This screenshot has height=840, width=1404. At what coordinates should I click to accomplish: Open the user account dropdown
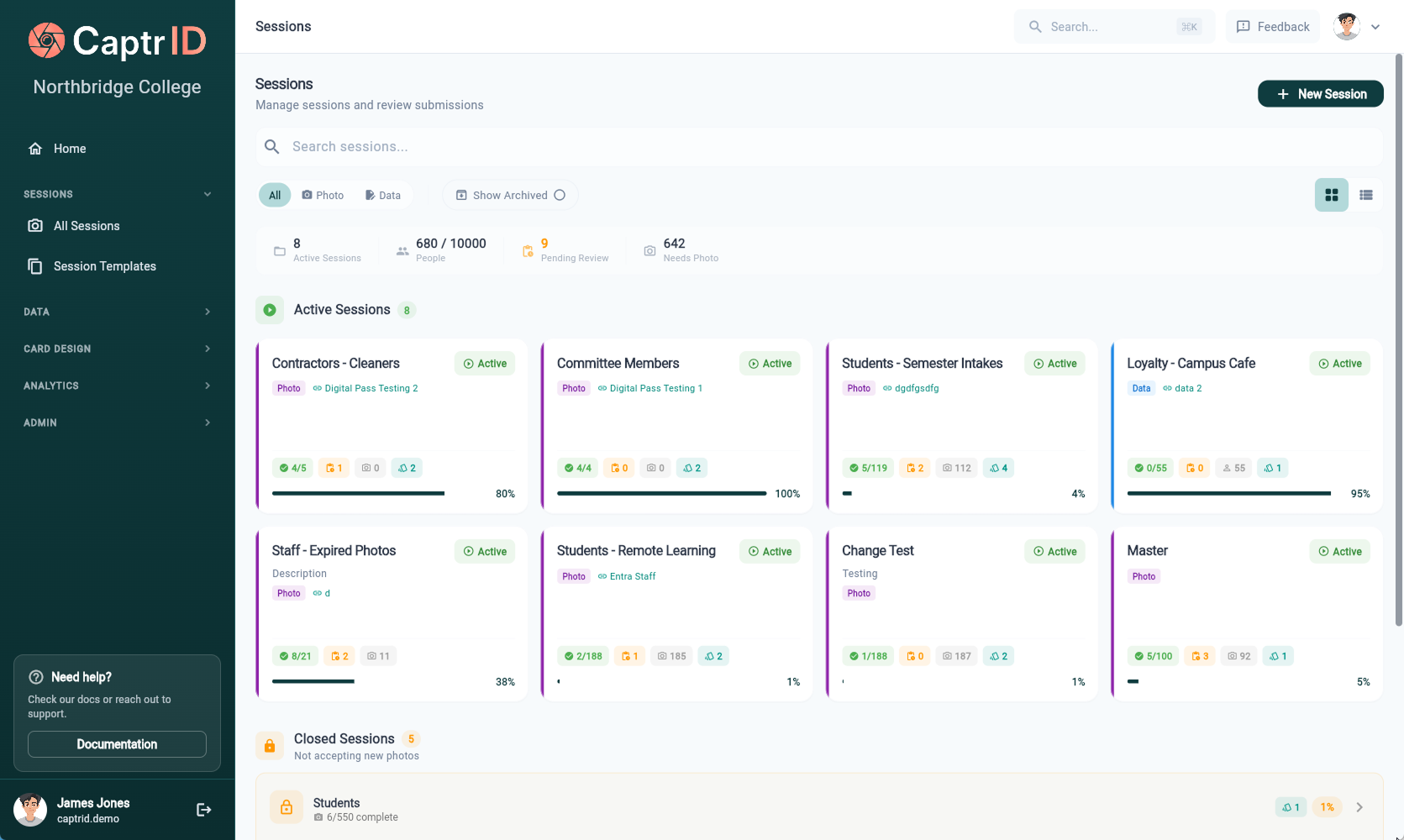point(1376,26)
